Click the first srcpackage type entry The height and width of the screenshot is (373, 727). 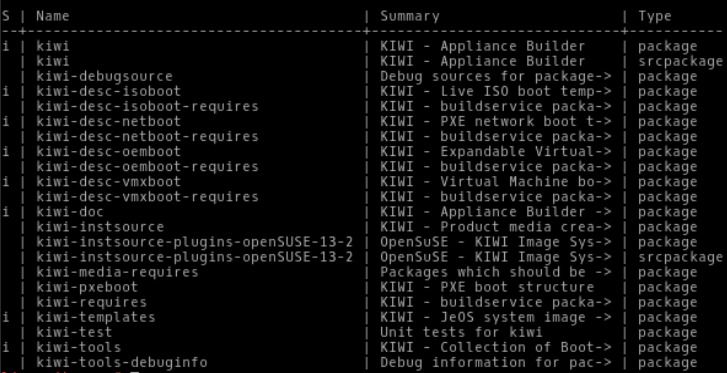[x=680, y=61]
